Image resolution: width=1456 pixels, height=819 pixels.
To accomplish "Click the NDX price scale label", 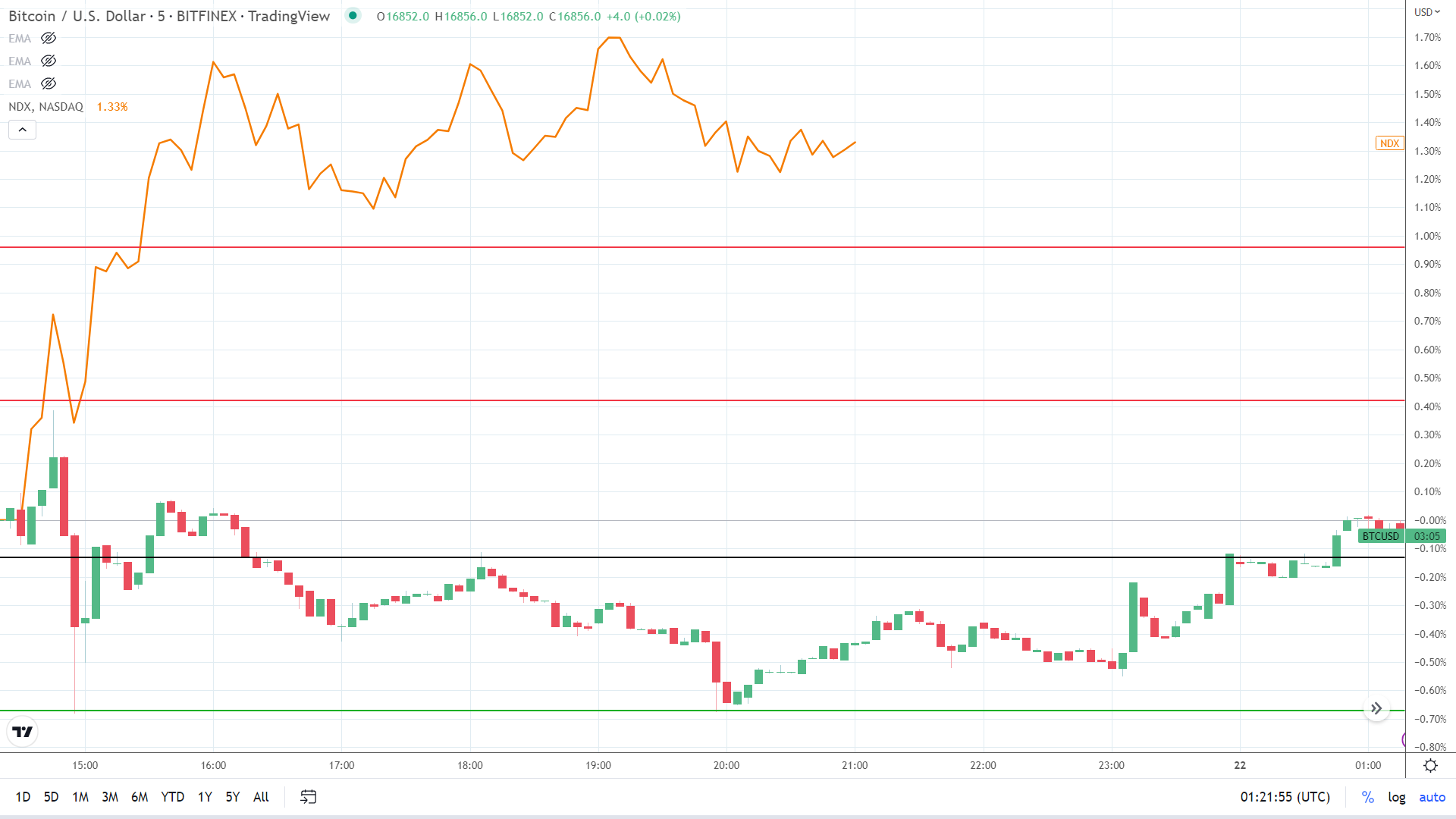I will tap(1389, 143).
